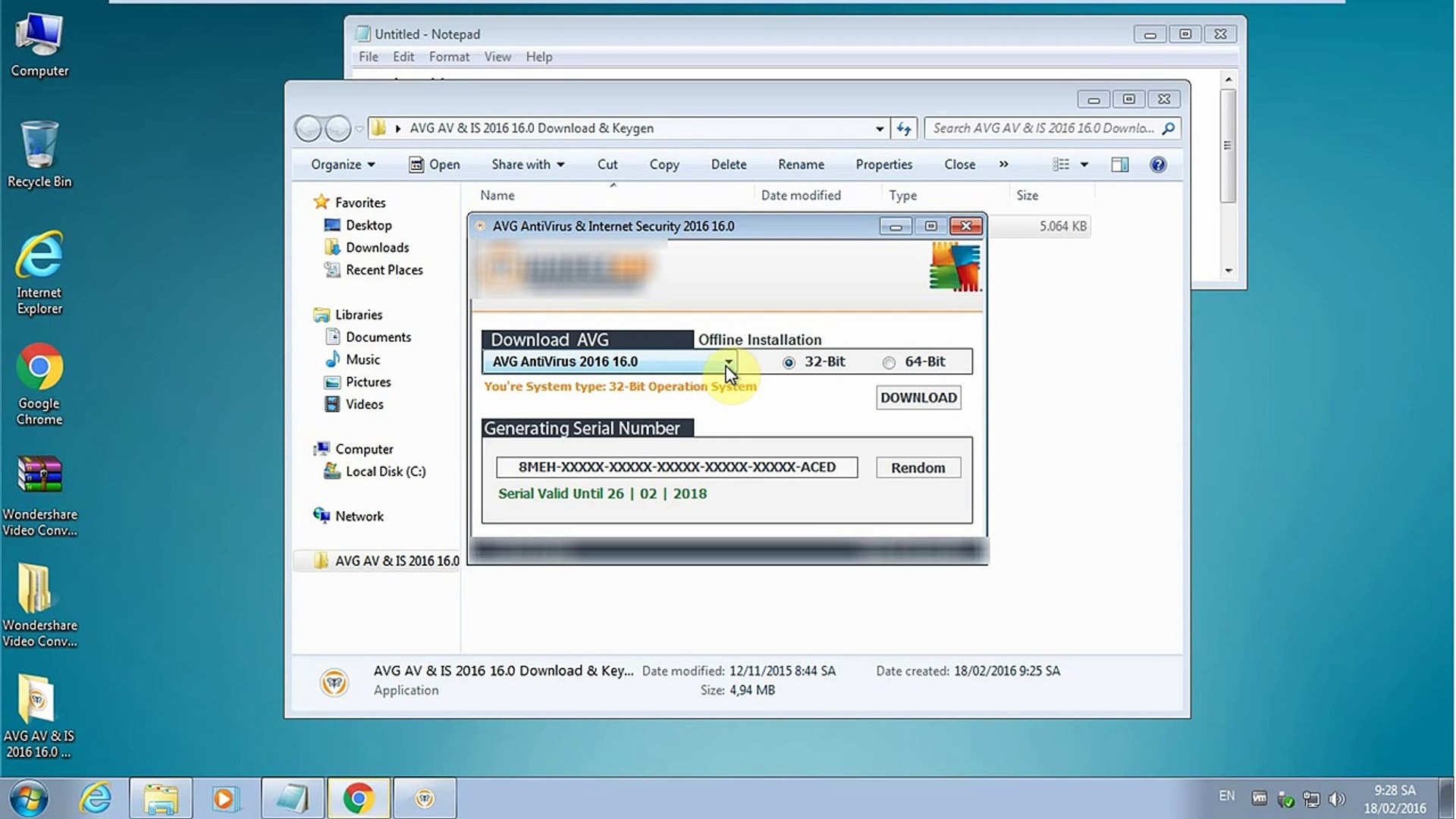Screen dimensions: 1456x819
Task: Click the refresh arrows icon beside address bar
Action: pos(903,128)
